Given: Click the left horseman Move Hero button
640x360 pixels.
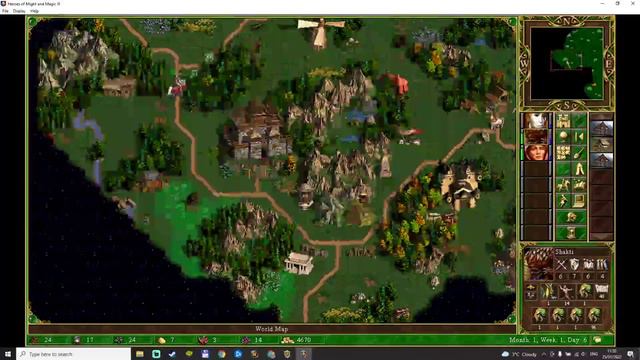Looking at the screenshot, I should coord(563,184).
